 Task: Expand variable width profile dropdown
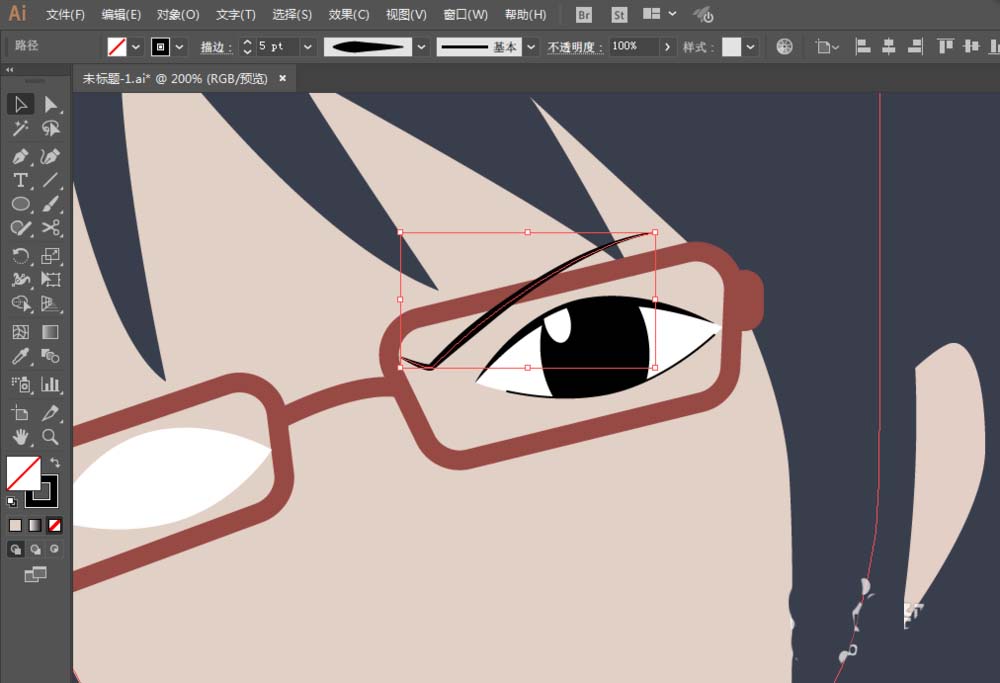tap(421, 47)
